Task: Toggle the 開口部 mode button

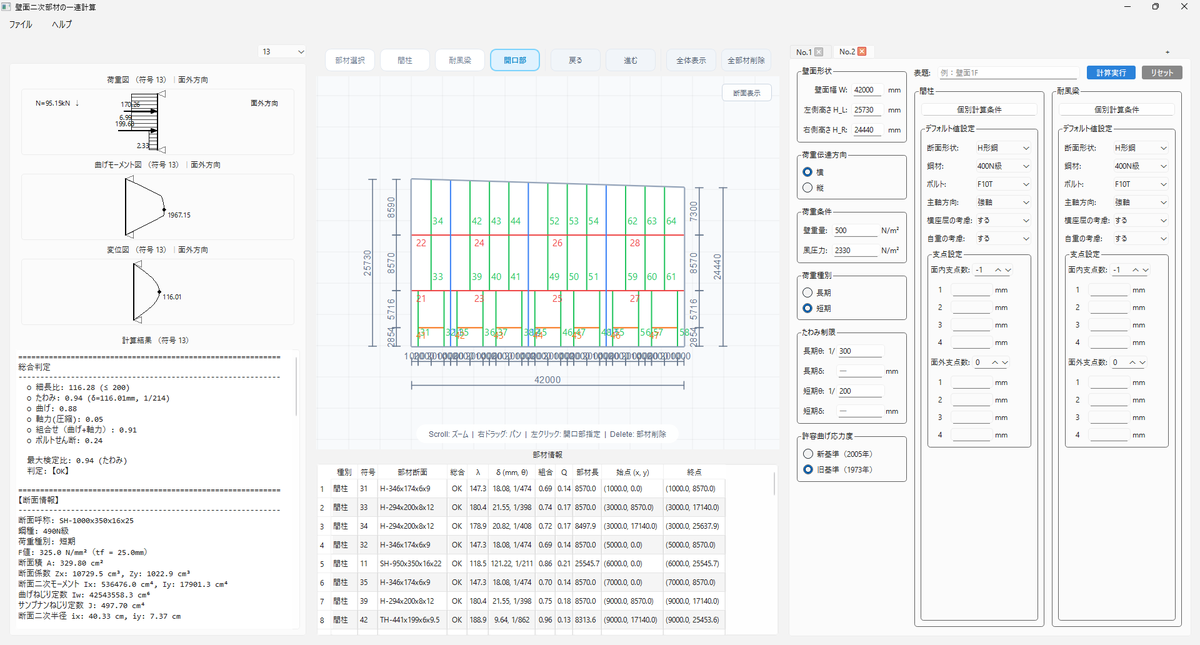Action: point(515,60)
